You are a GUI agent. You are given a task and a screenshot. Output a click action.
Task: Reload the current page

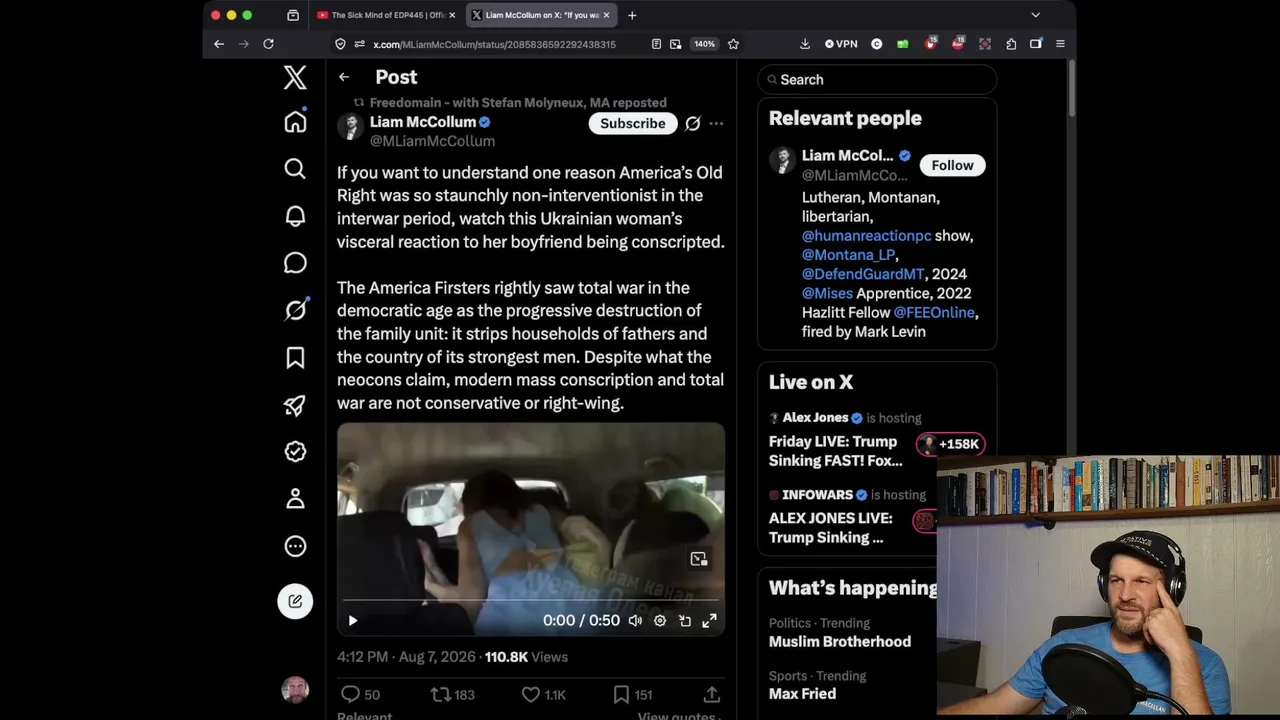click(268, 44)
